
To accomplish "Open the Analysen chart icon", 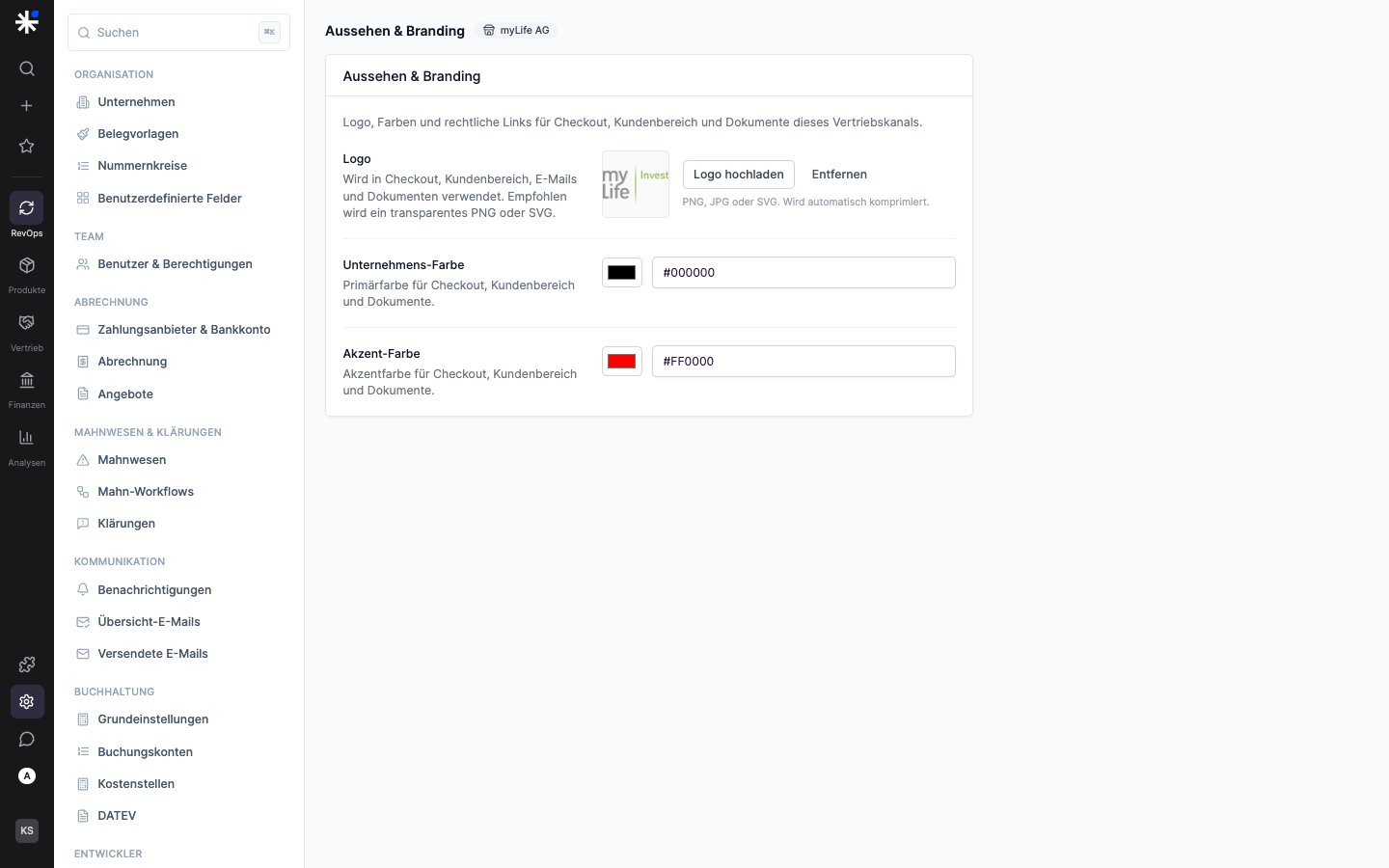I will point(27,438).
